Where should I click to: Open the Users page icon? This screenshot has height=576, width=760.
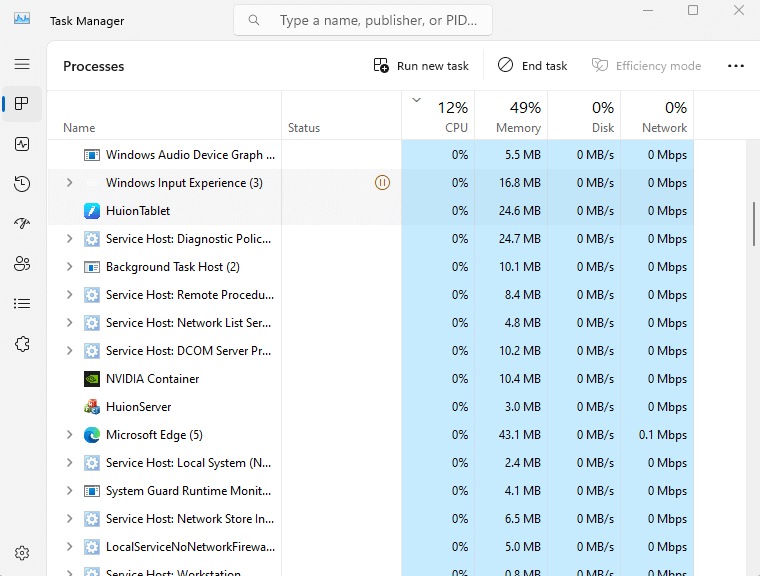[22, 264]
